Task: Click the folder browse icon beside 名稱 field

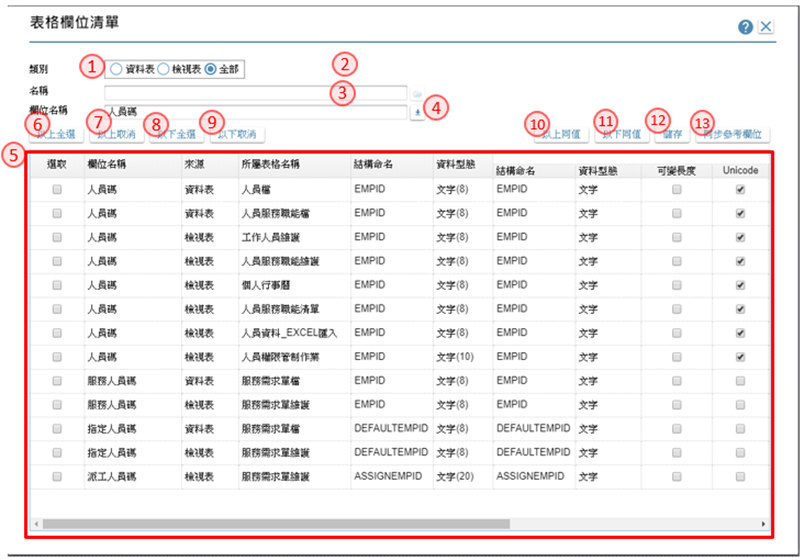Action: [x=417, y=94]
